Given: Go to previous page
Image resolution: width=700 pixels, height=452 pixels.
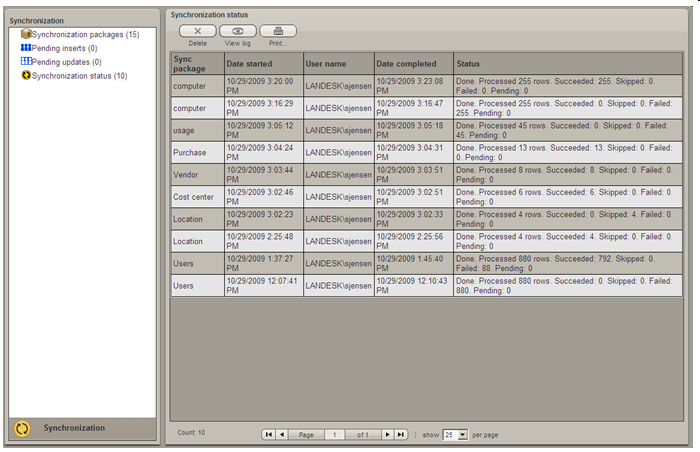Looking at the screenshot, I should point(282,435).
